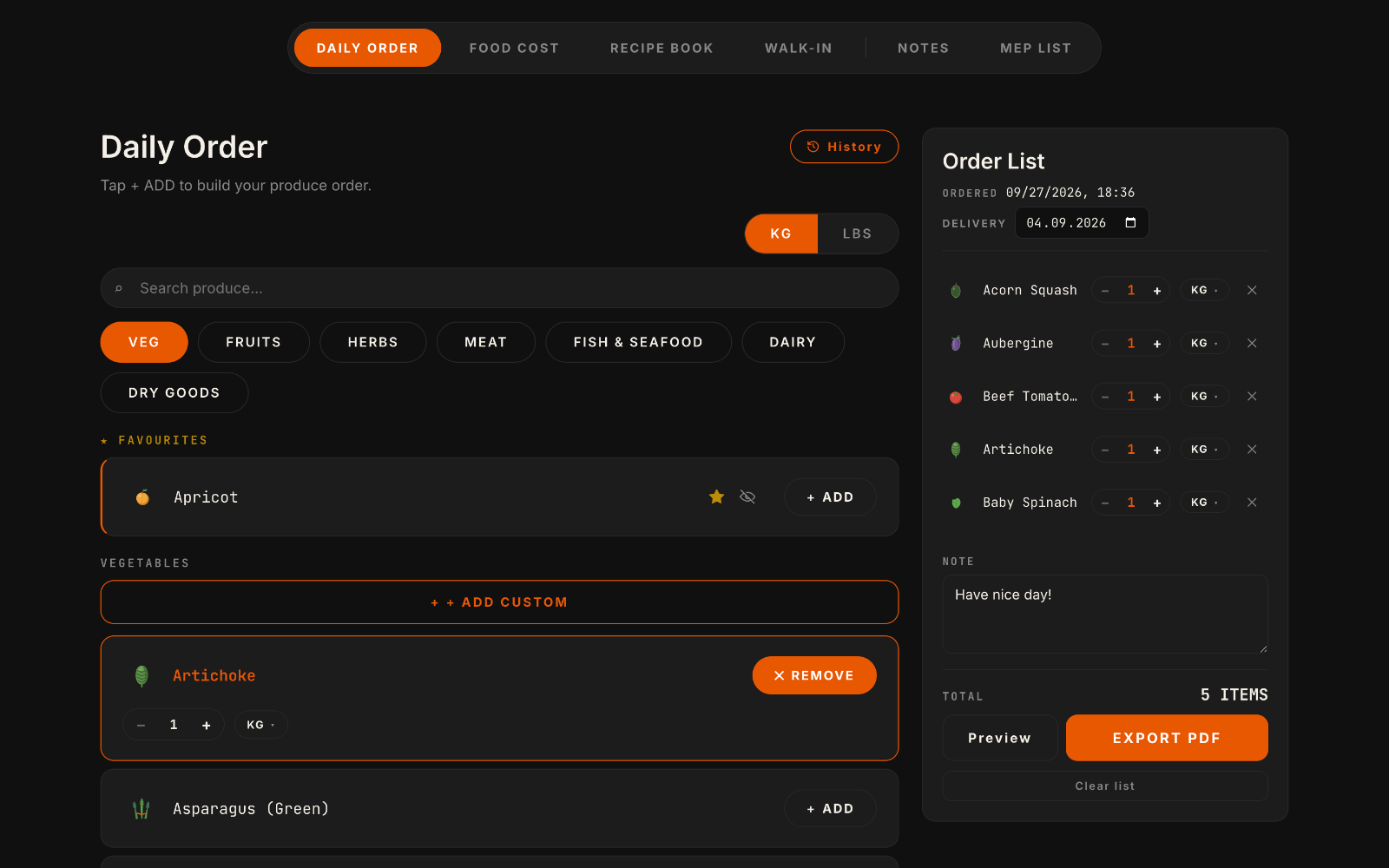The image size is (1389, 868).
Task: Remove Beef Tomato from order list
Action: 1252,397
